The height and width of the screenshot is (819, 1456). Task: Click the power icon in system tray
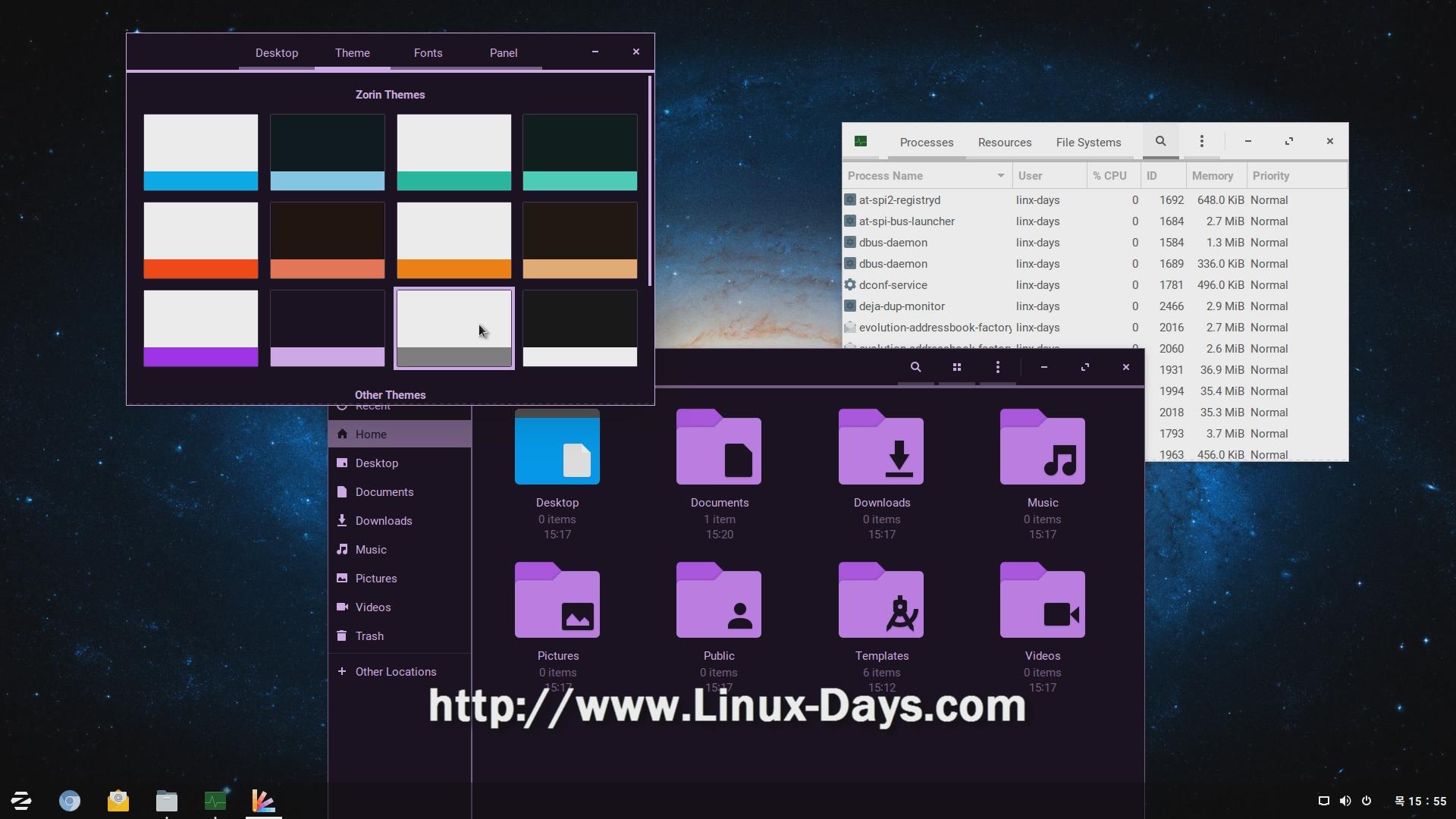[1367, 801]
